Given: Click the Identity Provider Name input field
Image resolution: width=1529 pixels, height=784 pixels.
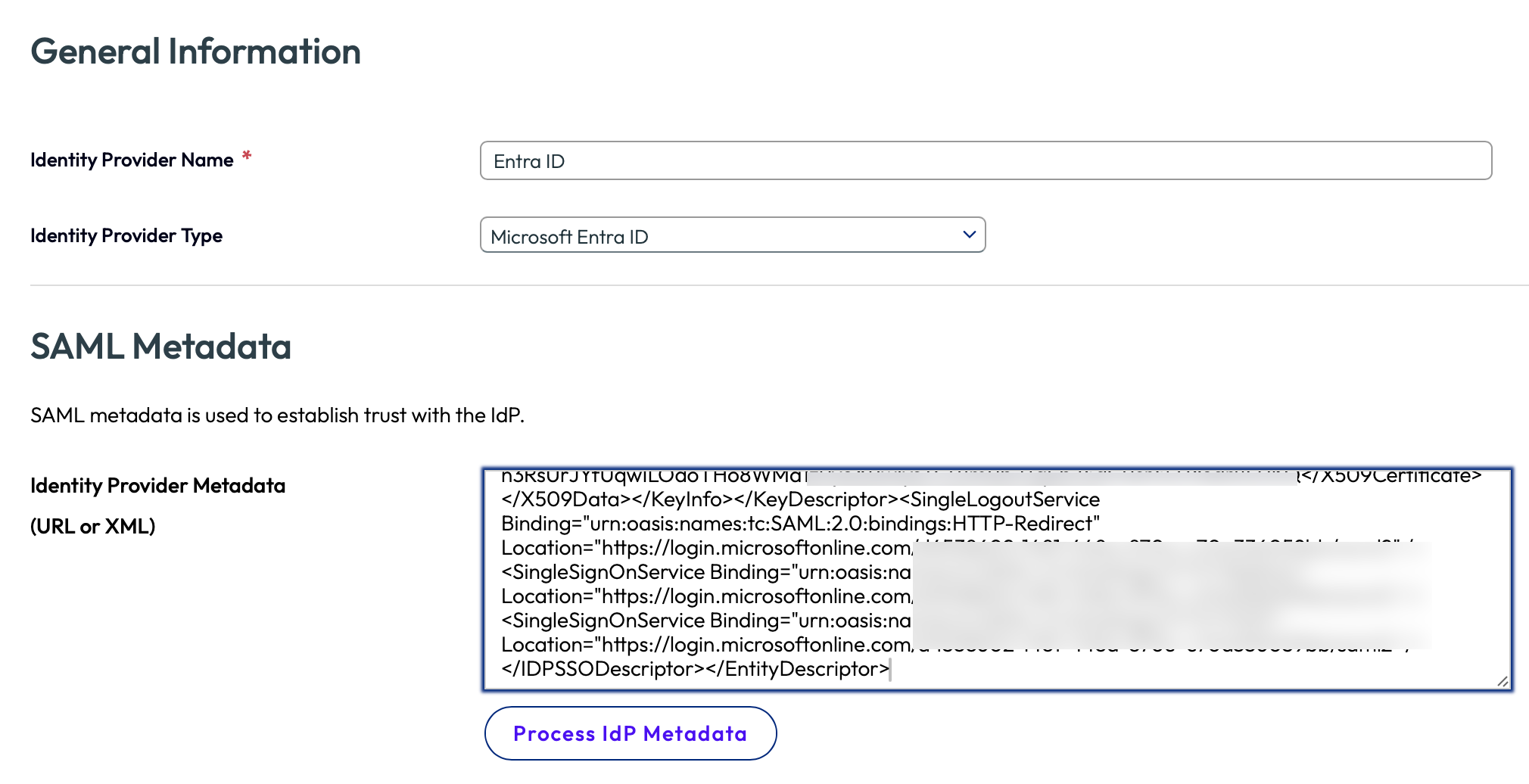Looking at the screenshot, I should [985, 161].
